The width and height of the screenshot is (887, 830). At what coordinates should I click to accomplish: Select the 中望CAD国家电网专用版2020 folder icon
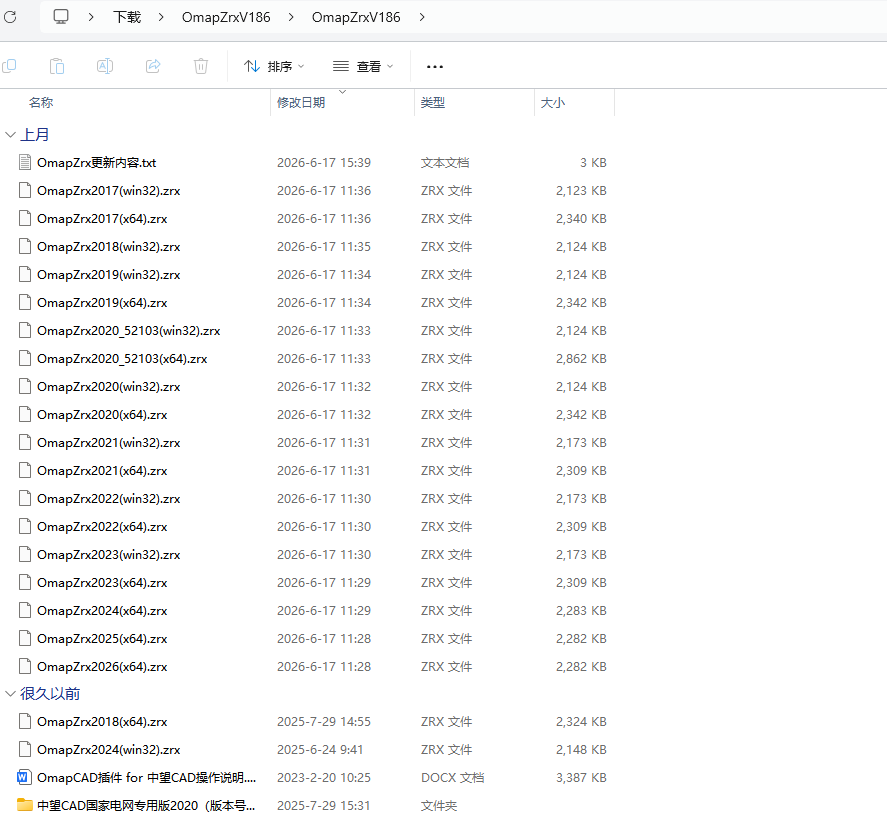[24, 805]
